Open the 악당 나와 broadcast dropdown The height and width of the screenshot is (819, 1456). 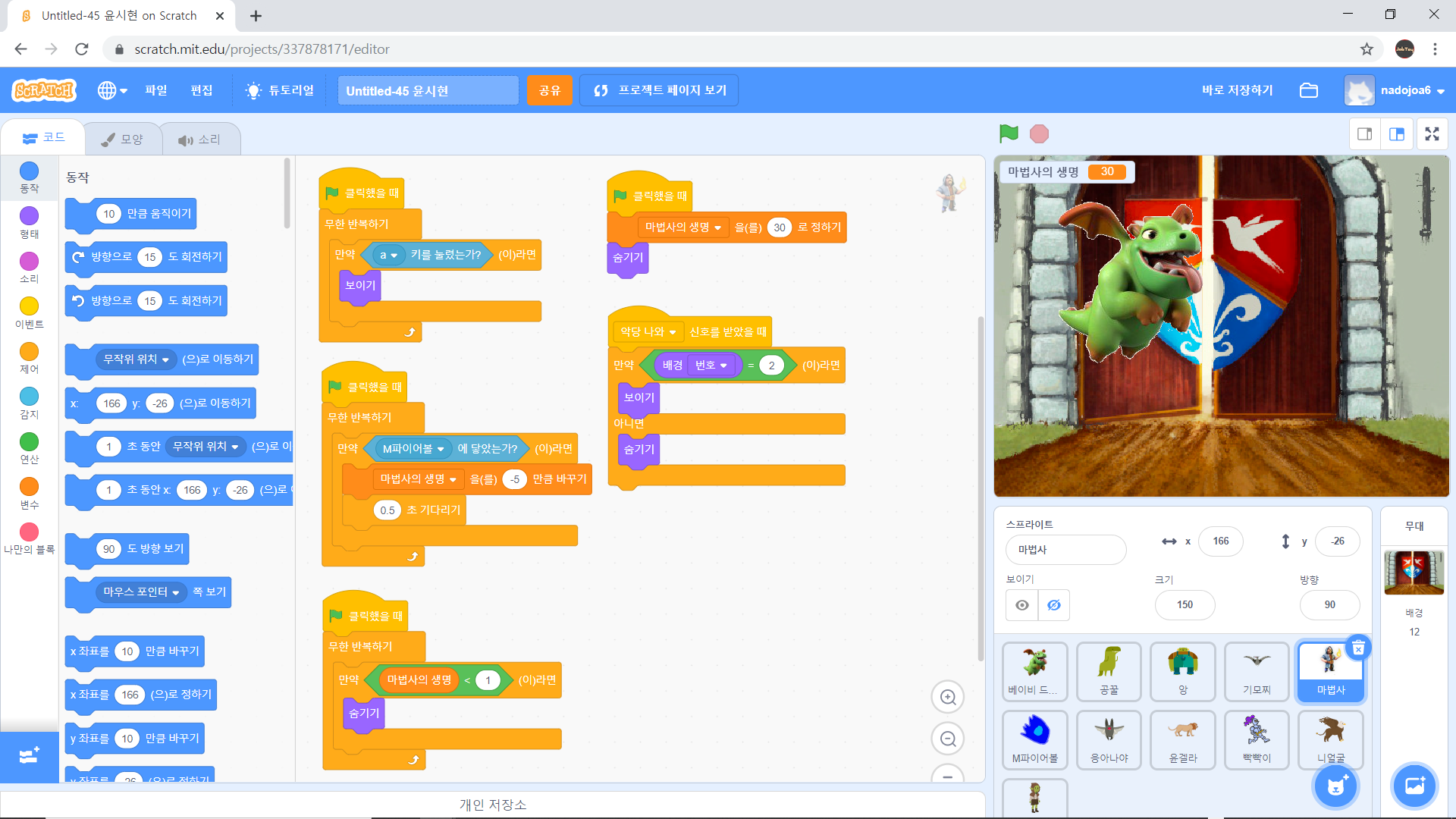648,332
